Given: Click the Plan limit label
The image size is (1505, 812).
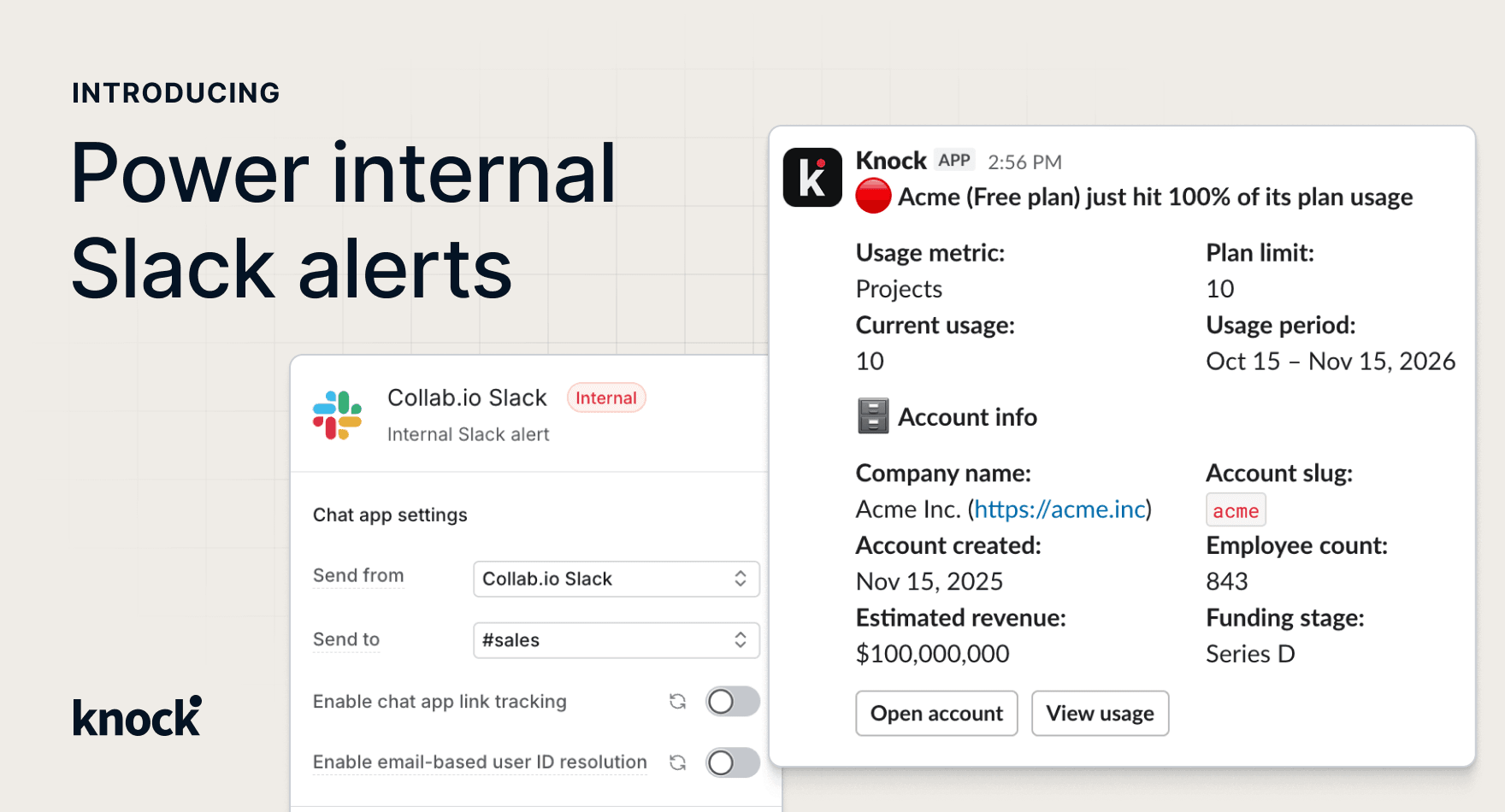Looking at the screenshot, I should pyautogui.click(x=1260, y=253).
